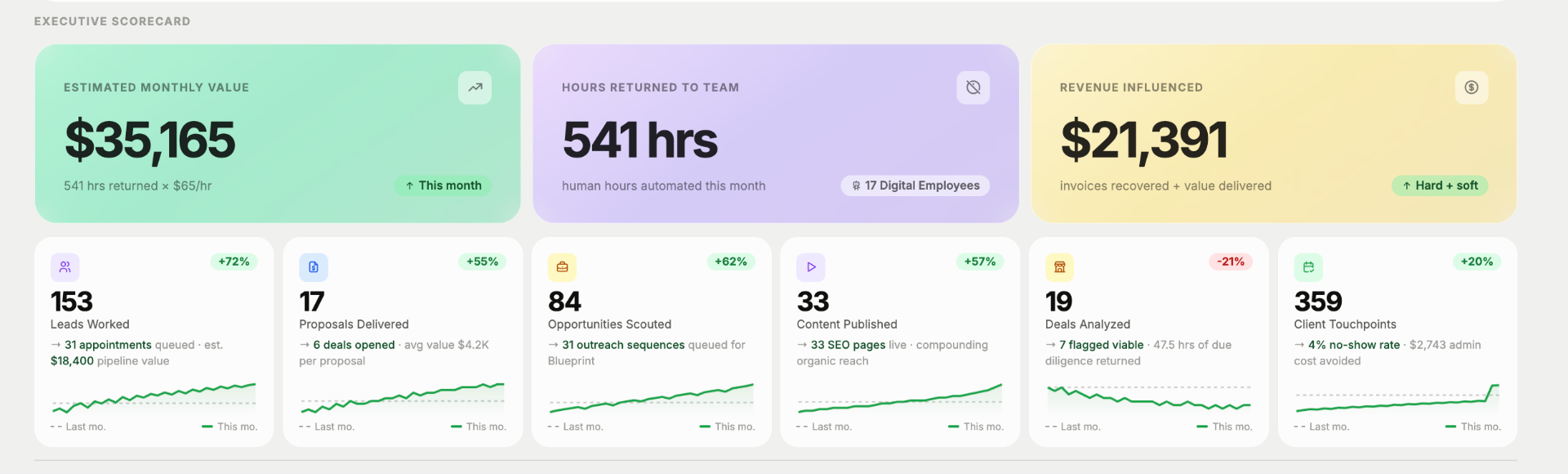The height and width of the screenshot is (474, 1568).
Task: Click the '541 hrs' figure
Action: click(639, 140)
